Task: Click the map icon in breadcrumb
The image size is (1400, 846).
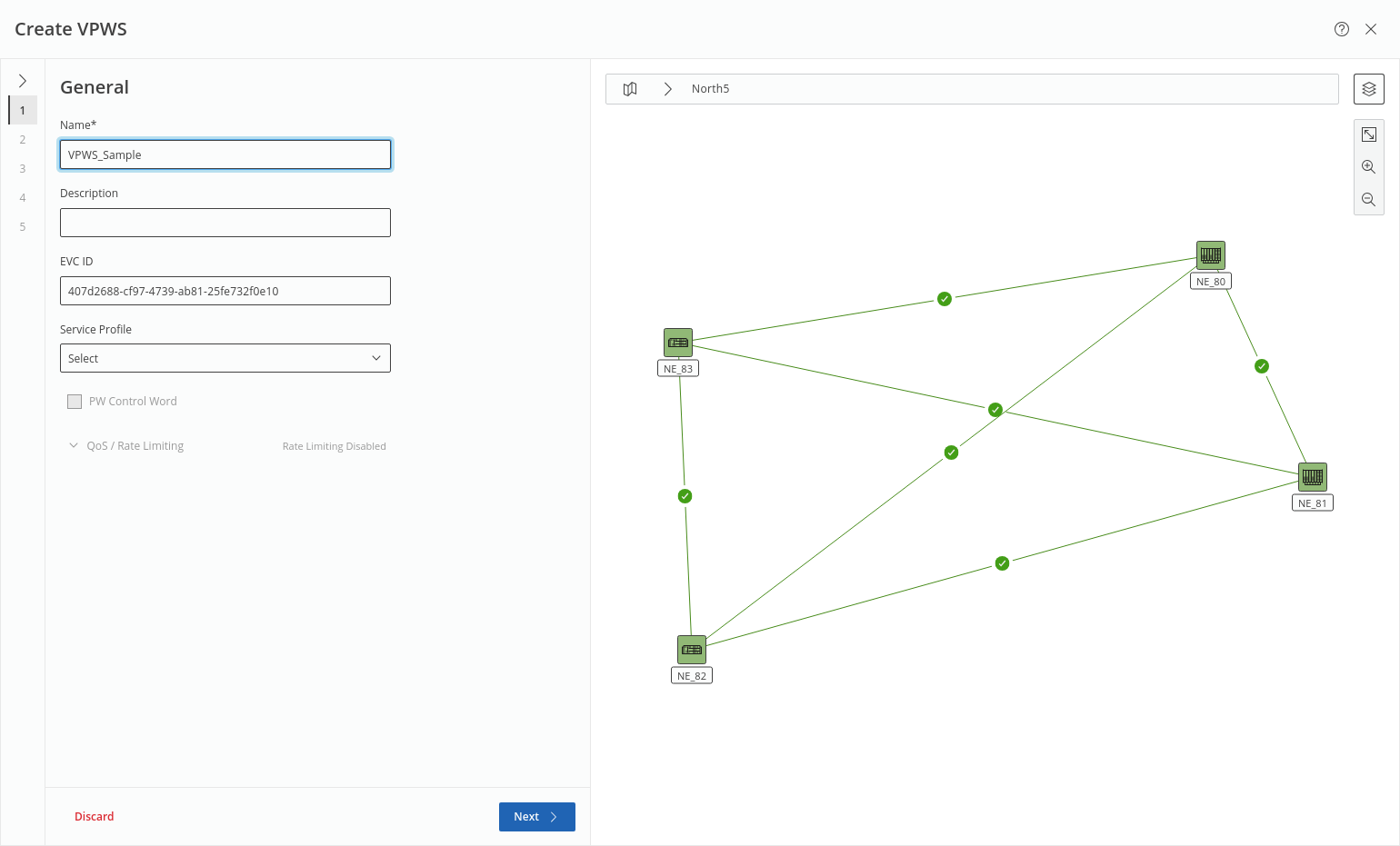Action: (x=630, y=89)
